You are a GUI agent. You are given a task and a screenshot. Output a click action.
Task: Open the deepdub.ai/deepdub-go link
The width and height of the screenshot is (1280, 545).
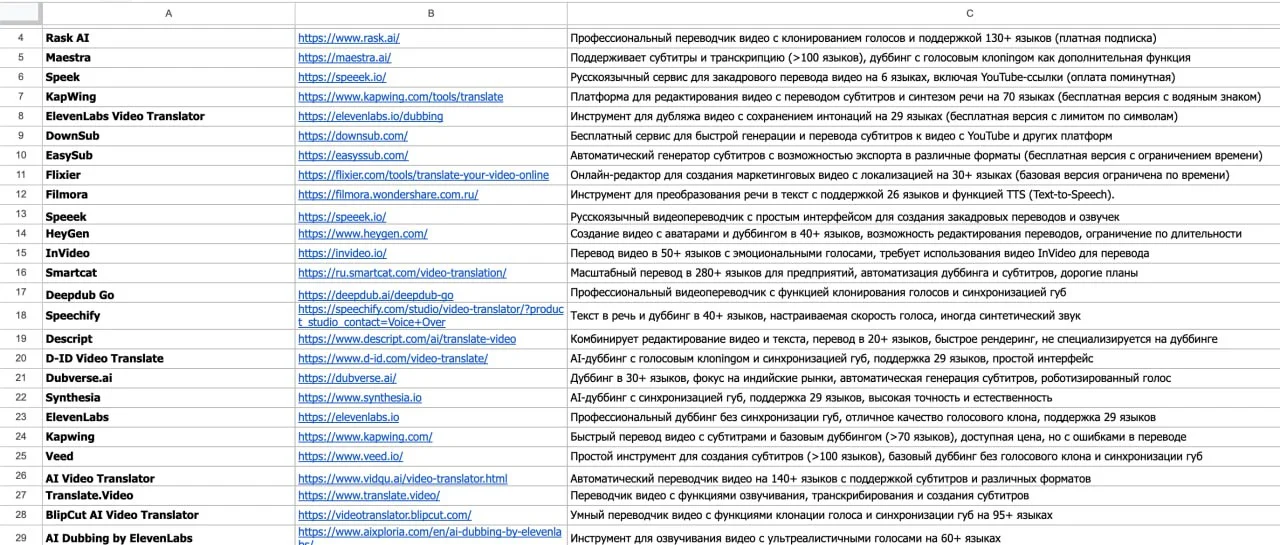pyautogui.click(x=376, y=295)
